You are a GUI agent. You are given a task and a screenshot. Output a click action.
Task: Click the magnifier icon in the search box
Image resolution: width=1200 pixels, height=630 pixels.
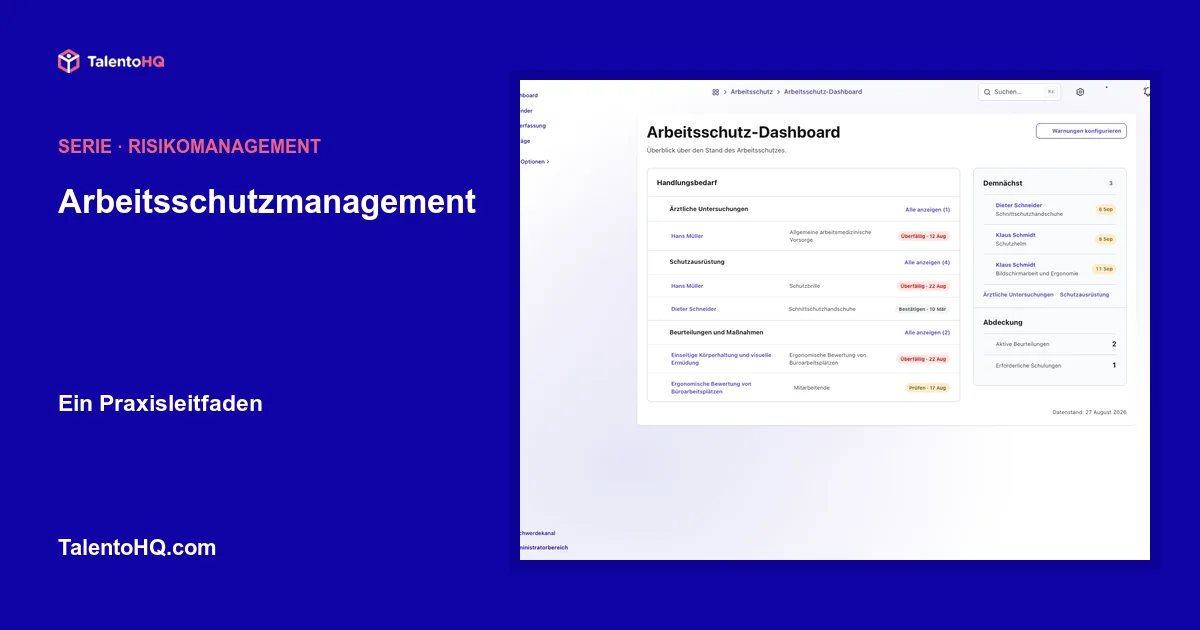pyautogui.click(x=988, y=92)
